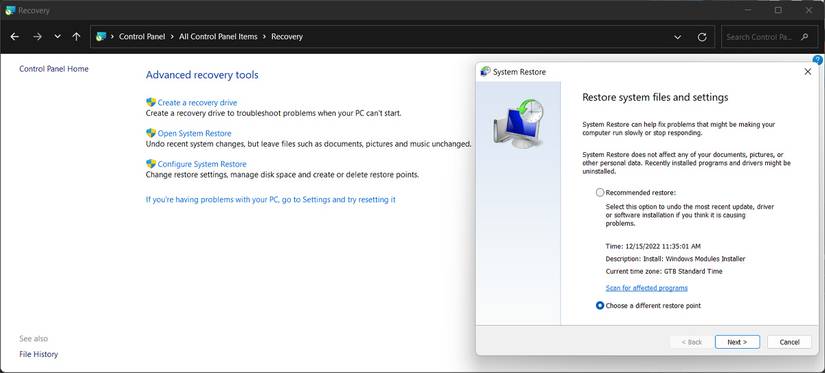Open Scan for affected programs link

tap(647, 288)
